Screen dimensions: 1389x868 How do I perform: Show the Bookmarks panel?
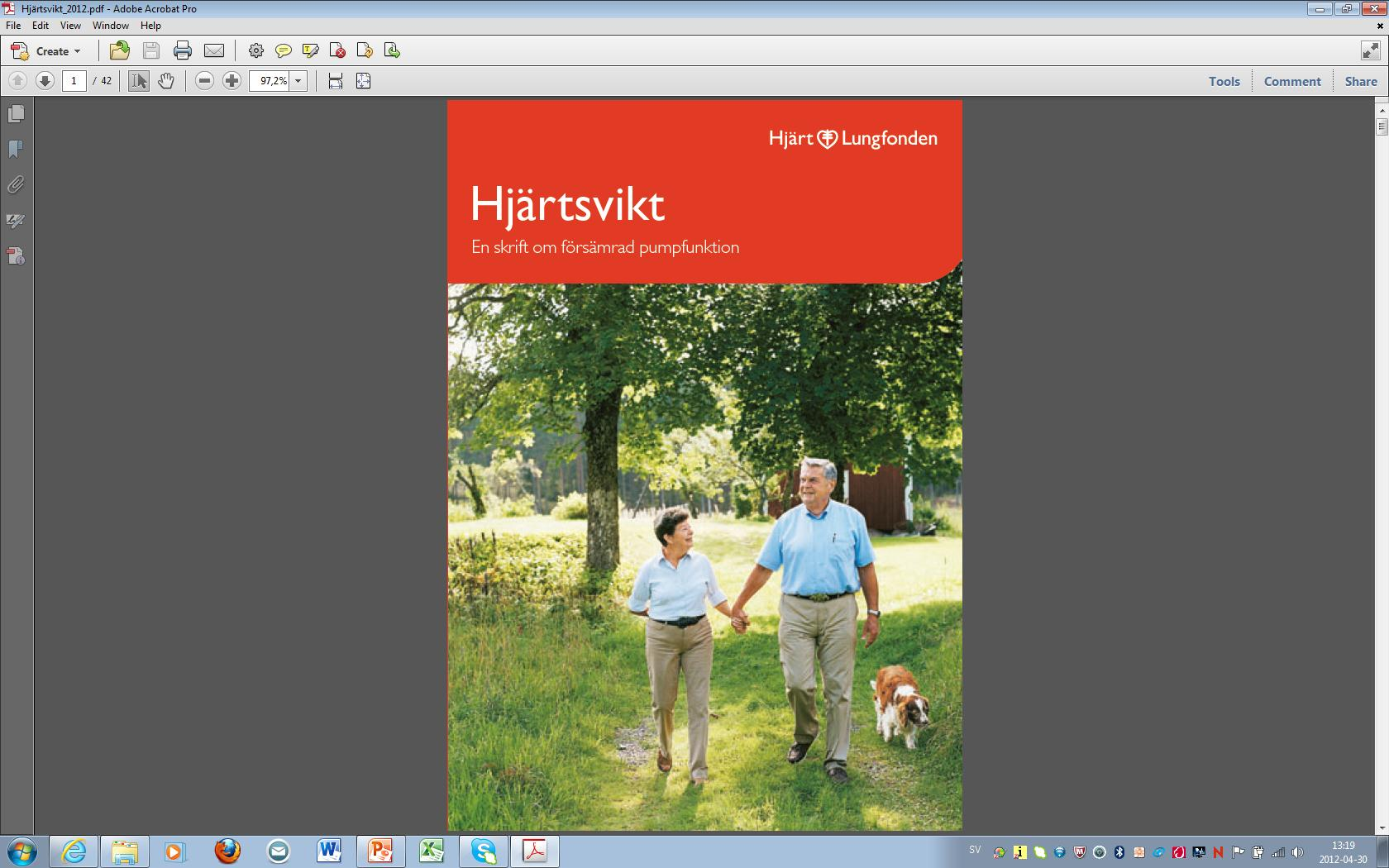(16, 150)
